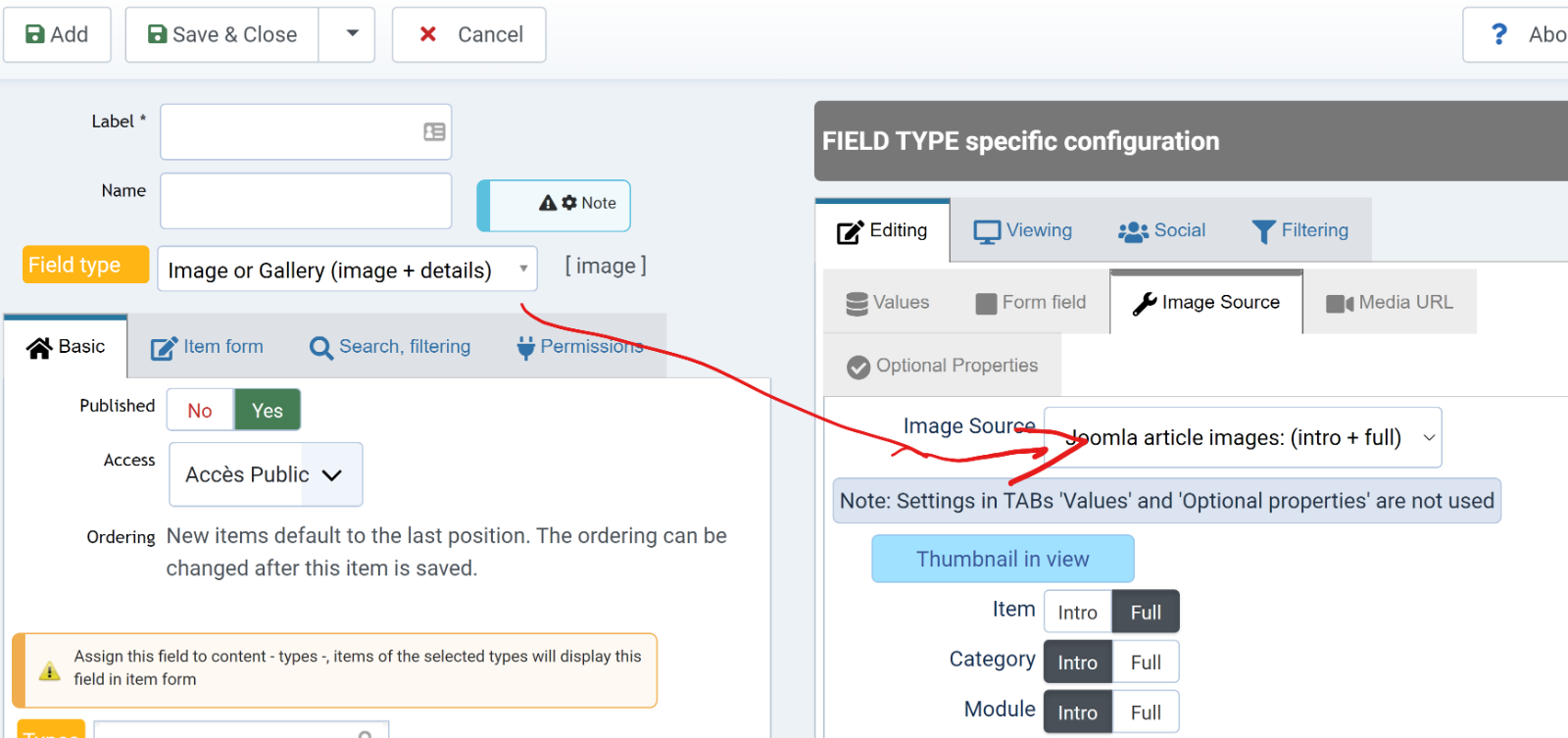Click the people icon on Social tab
The height and width of the screenshot is (738, 1568).
[1133, 231]
